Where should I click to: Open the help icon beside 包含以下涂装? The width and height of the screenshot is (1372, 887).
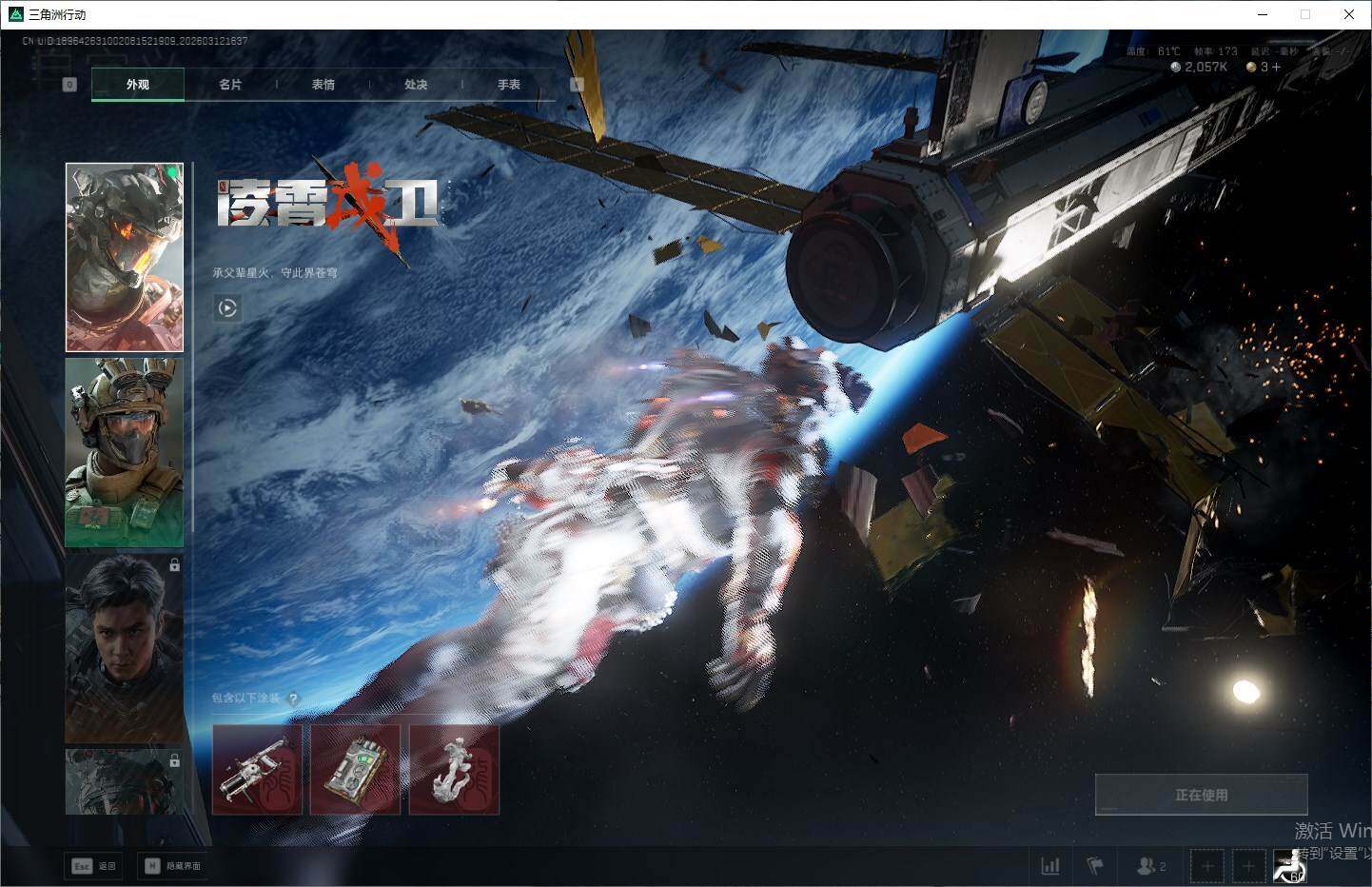[293, 699]
